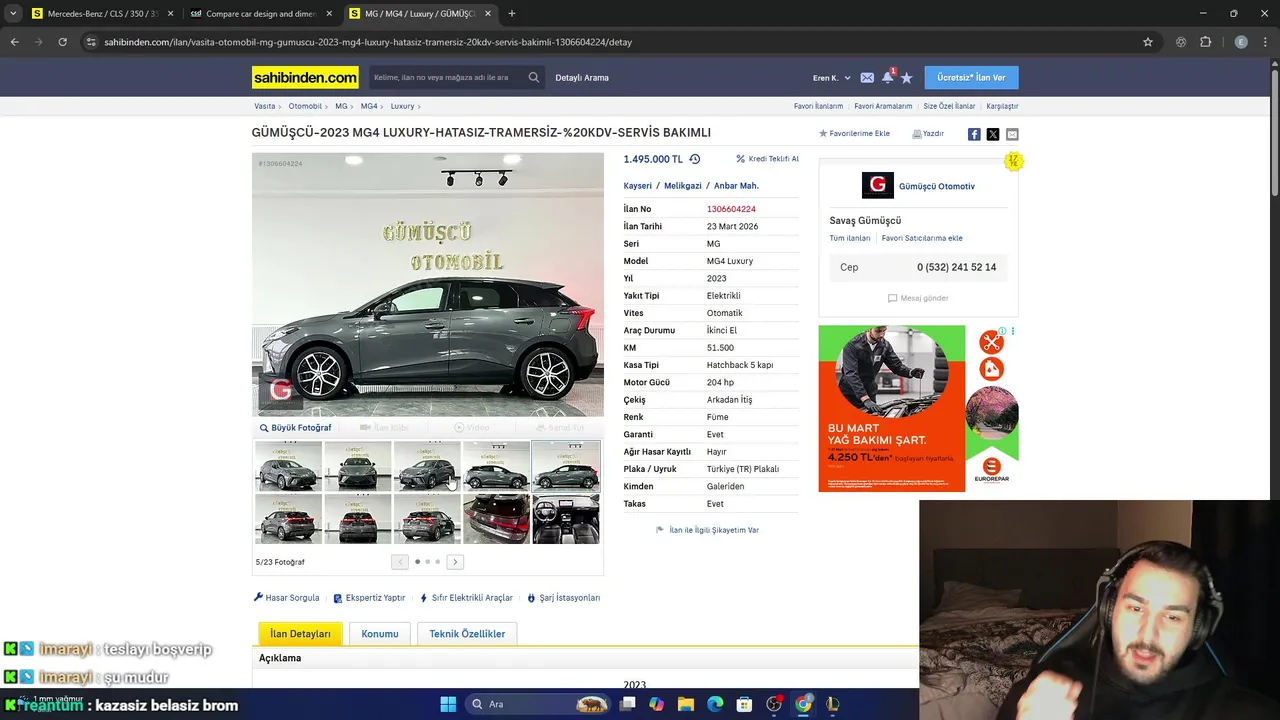Click the sahibinden.com logo

(x=305, y=77)
